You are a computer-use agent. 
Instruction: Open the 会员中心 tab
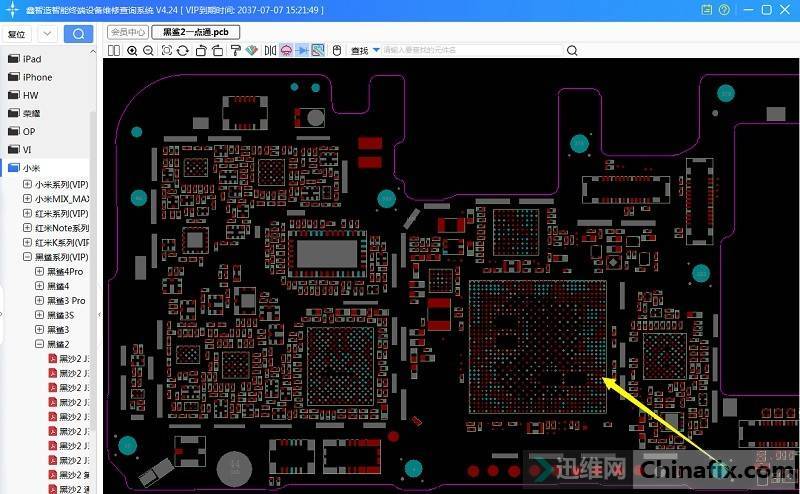pyautogui.click(x=128, y=32)
